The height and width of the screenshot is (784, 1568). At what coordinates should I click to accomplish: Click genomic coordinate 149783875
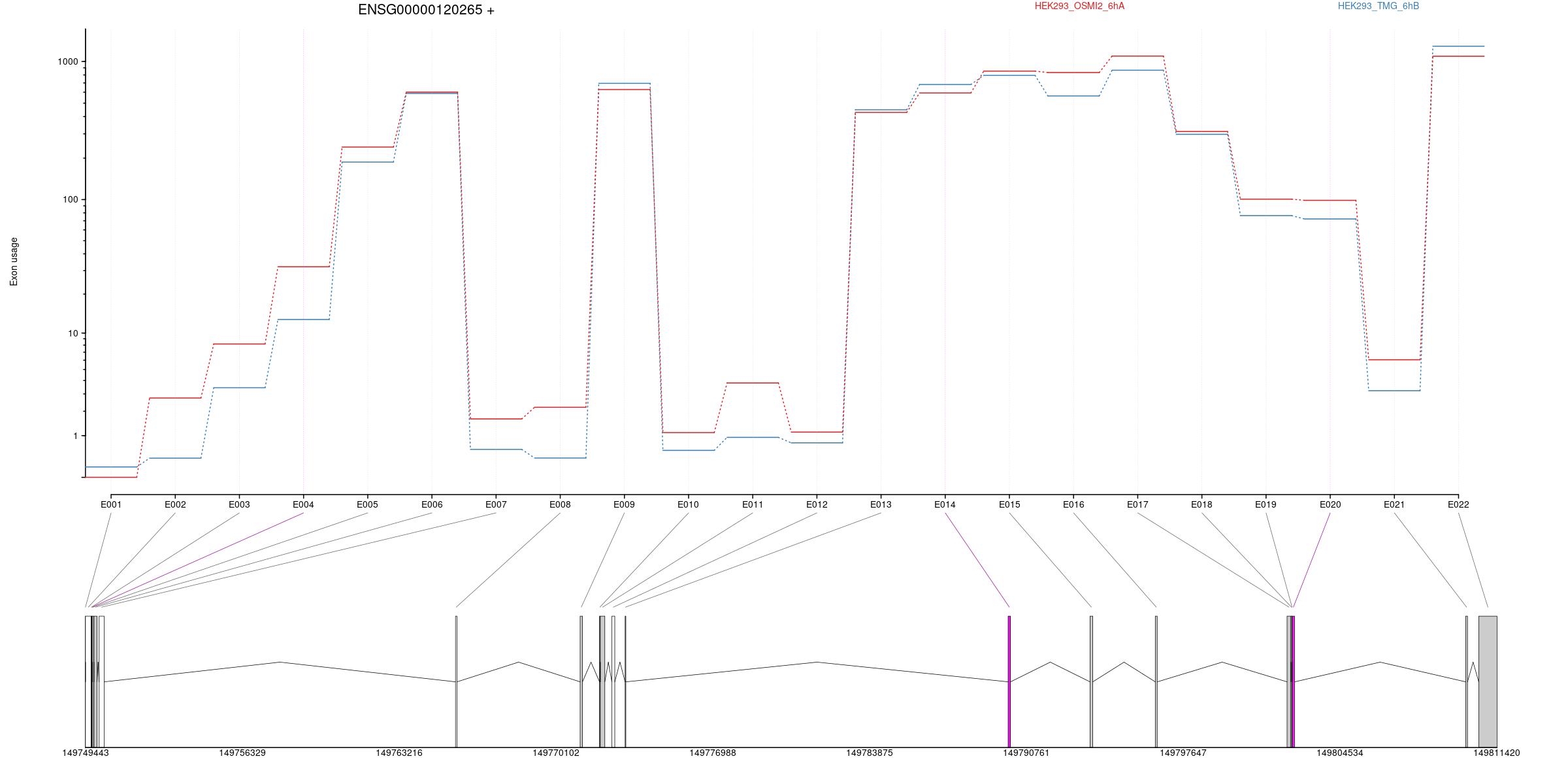(x=870, y=753)
